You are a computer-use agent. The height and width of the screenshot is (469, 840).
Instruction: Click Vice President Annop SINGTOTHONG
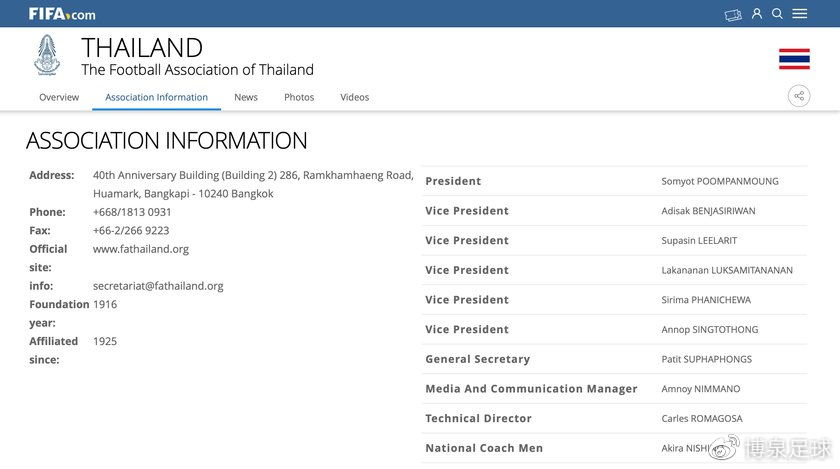710,330
